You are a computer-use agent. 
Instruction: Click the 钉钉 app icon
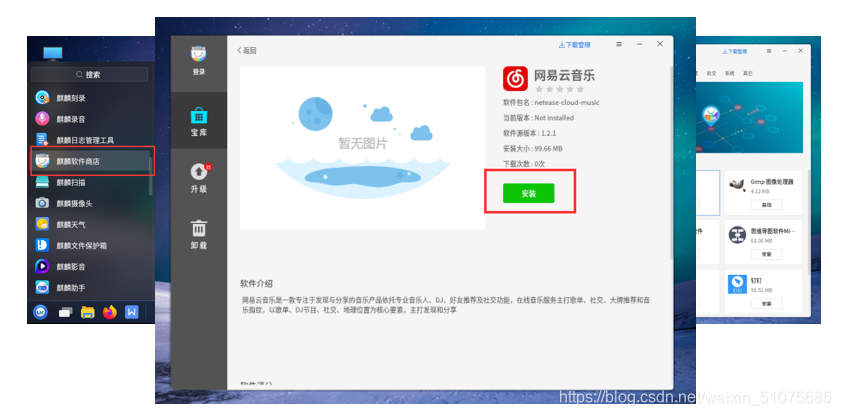(737, 284)
